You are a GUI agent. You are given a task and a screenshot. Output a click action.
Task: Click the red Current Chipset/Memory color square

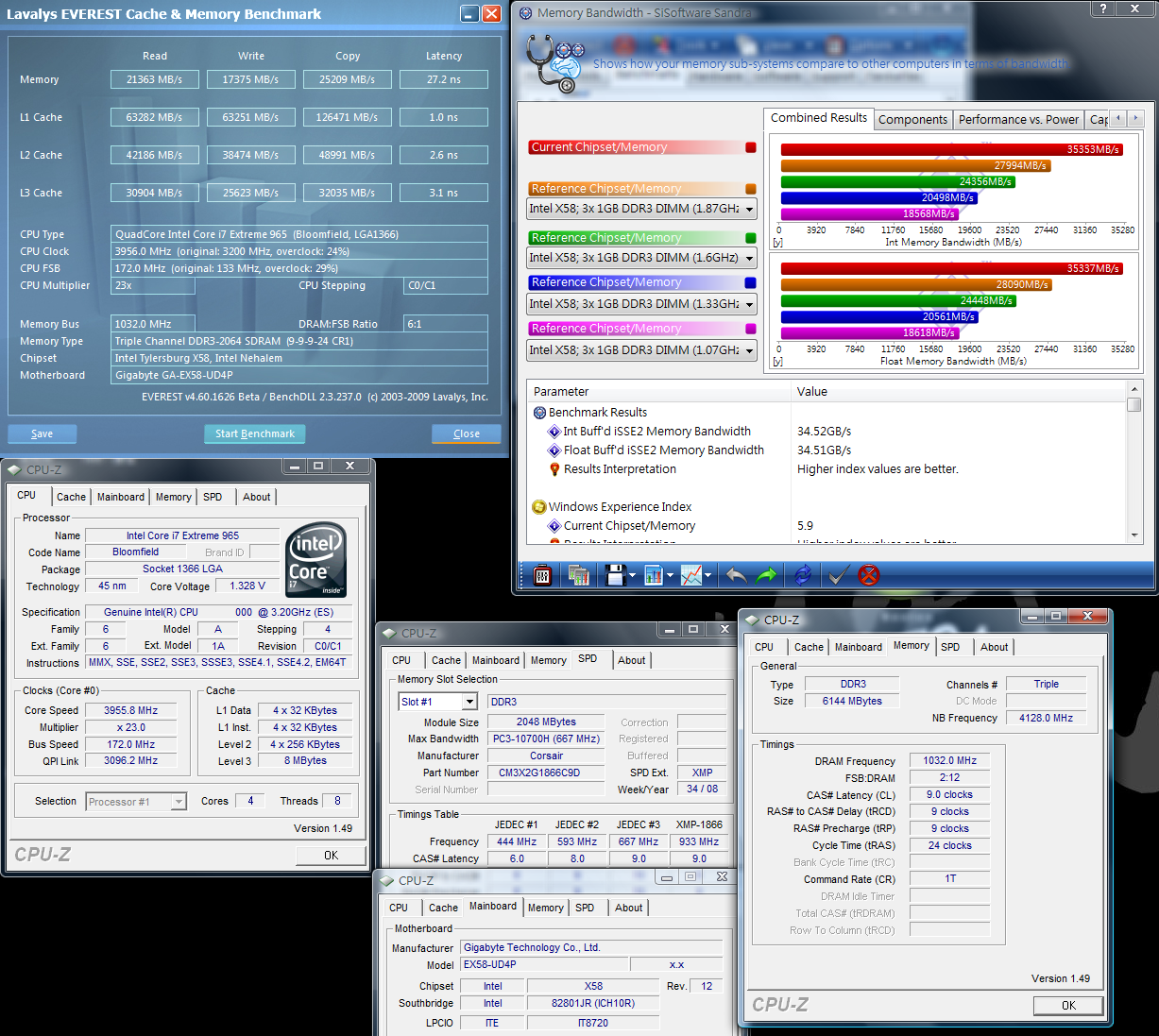[751, 147]
